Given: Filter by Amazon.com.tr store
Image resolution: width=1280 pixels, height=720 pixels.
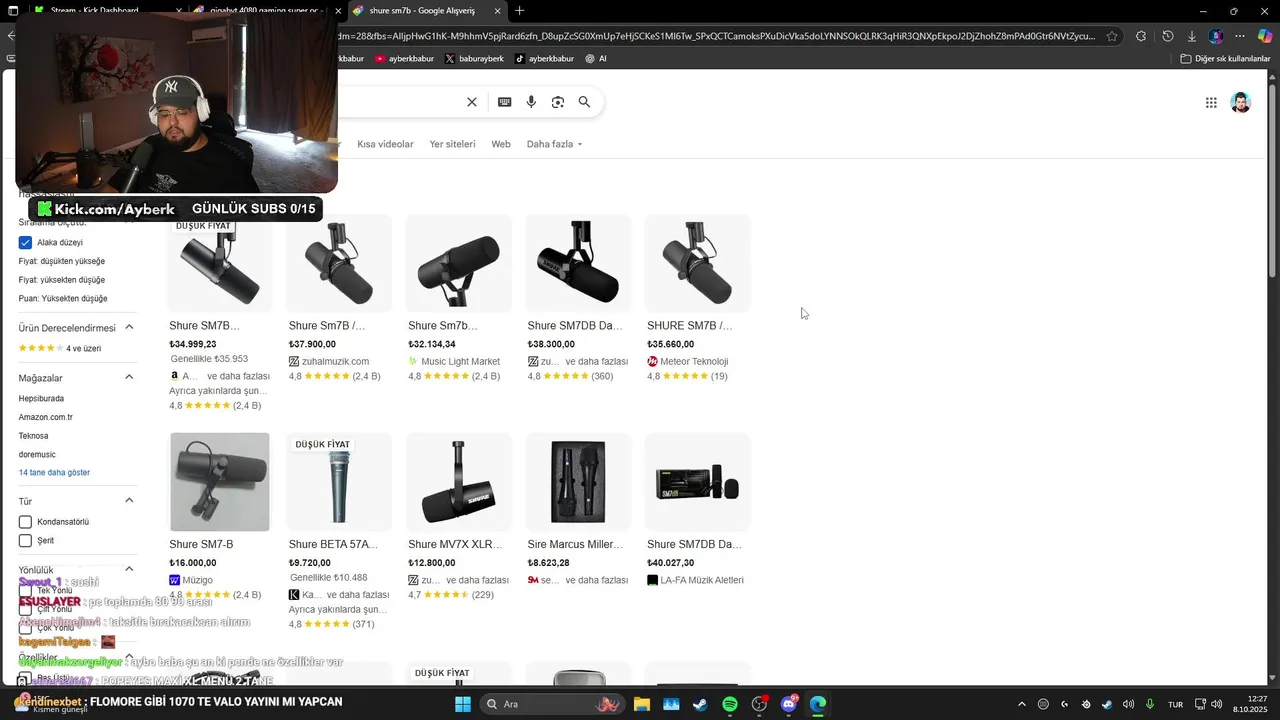Looking at the screenshot, I should pos(45,417).
